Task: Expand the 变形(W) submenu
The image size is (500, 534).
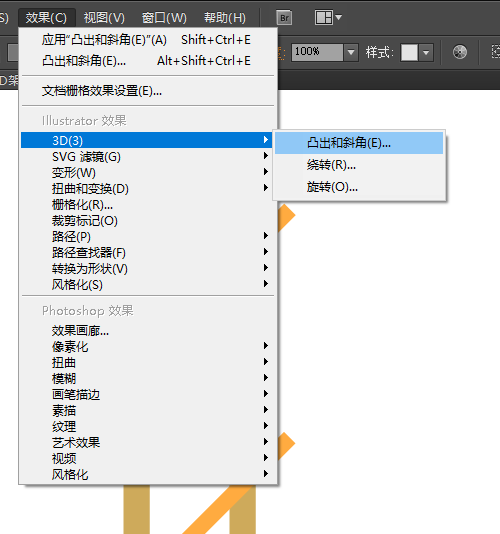Action: (146, 172)
